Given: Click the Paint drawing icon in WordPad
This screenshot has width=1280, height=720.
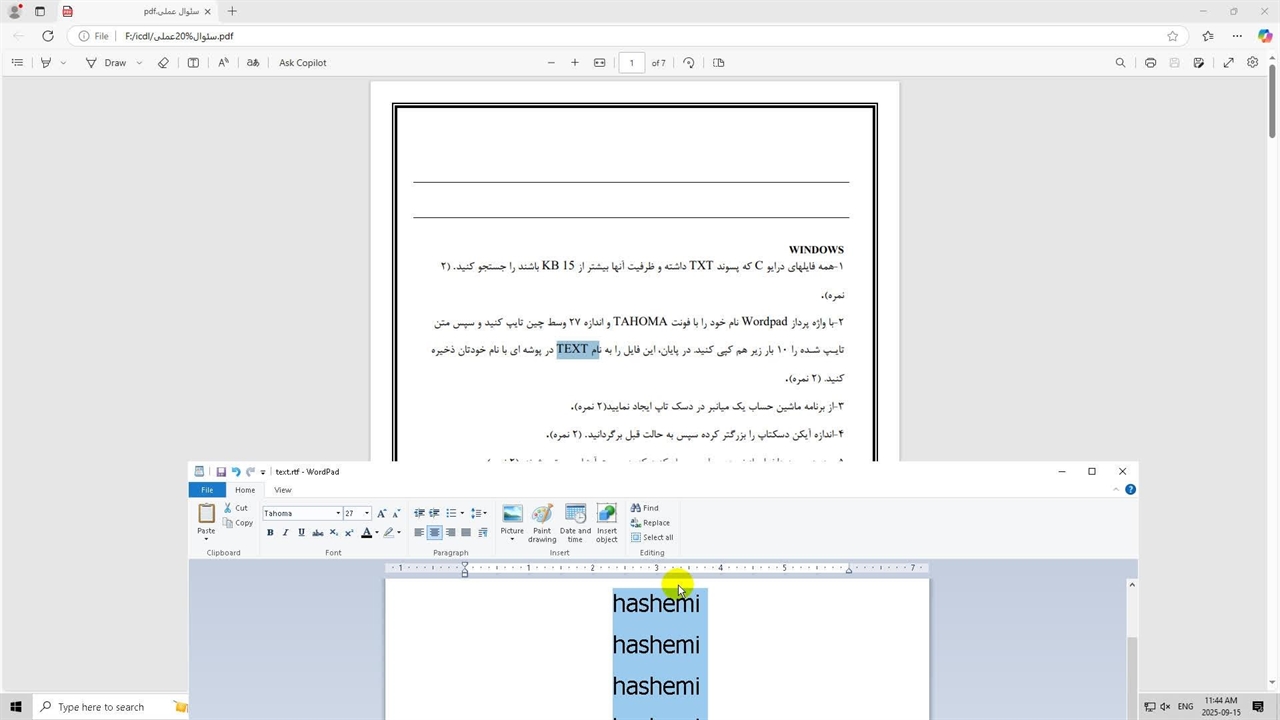Looking at the screenshot, I should [542, 514].
